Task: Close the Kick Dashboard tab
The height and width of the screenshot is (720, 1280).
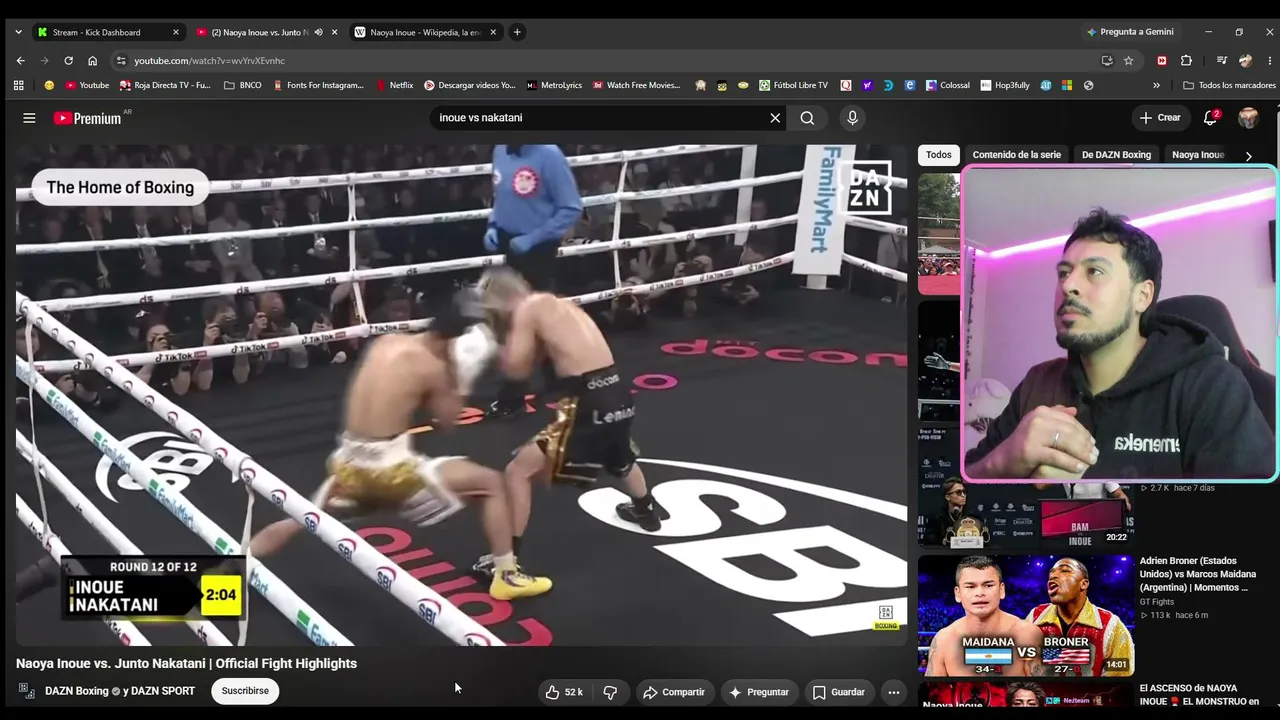Action: (176, 32)
